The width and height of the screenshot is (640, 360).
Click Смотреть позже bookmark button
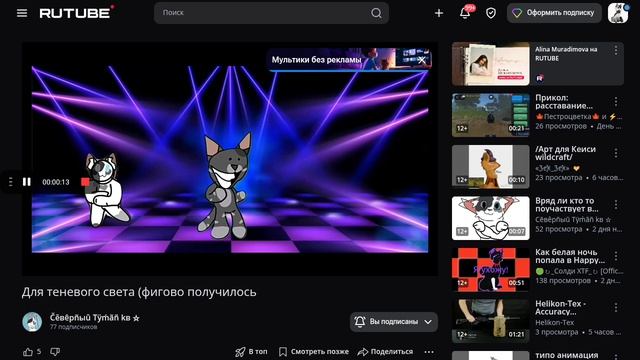tap(314, 351)
